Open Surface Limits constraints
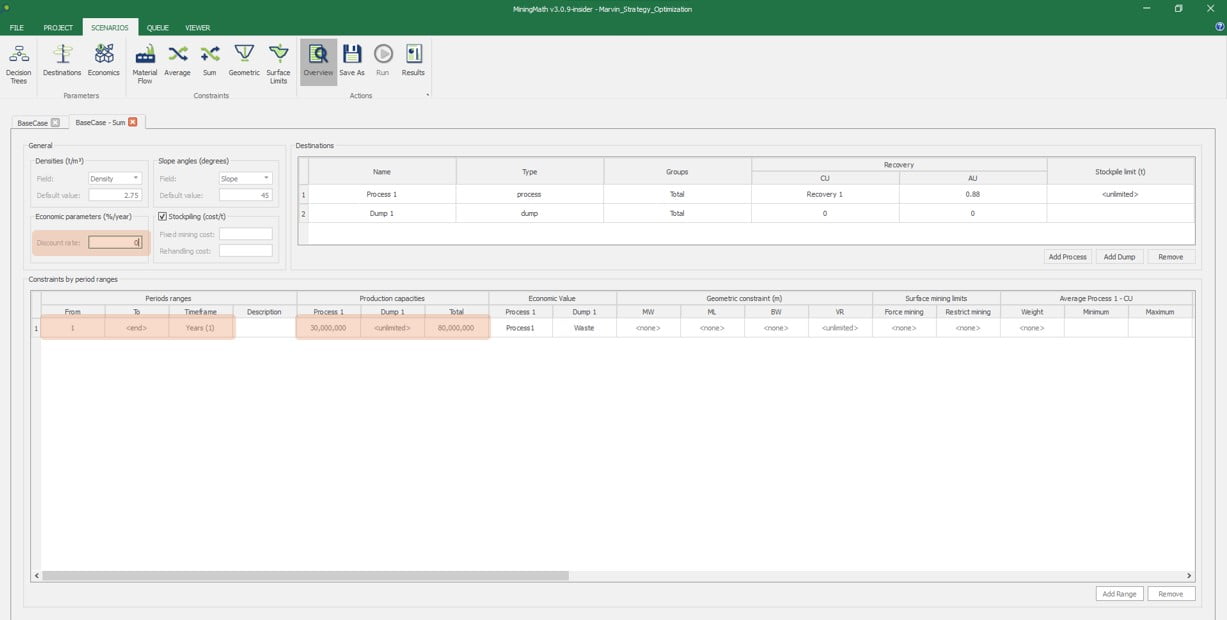This screenshot has height=620, width=1227. [x=278, y=62]
